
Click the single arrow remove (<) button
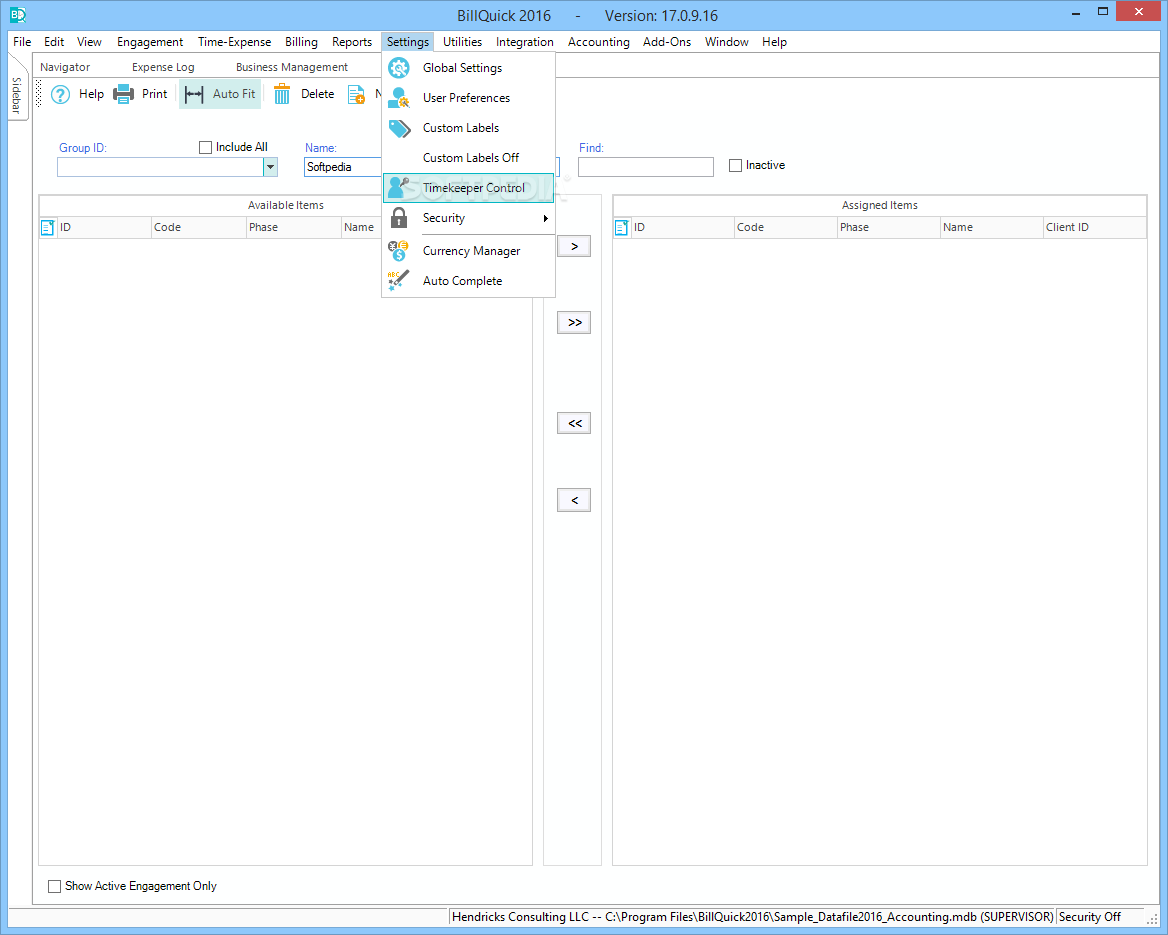(x=574, y=500)
